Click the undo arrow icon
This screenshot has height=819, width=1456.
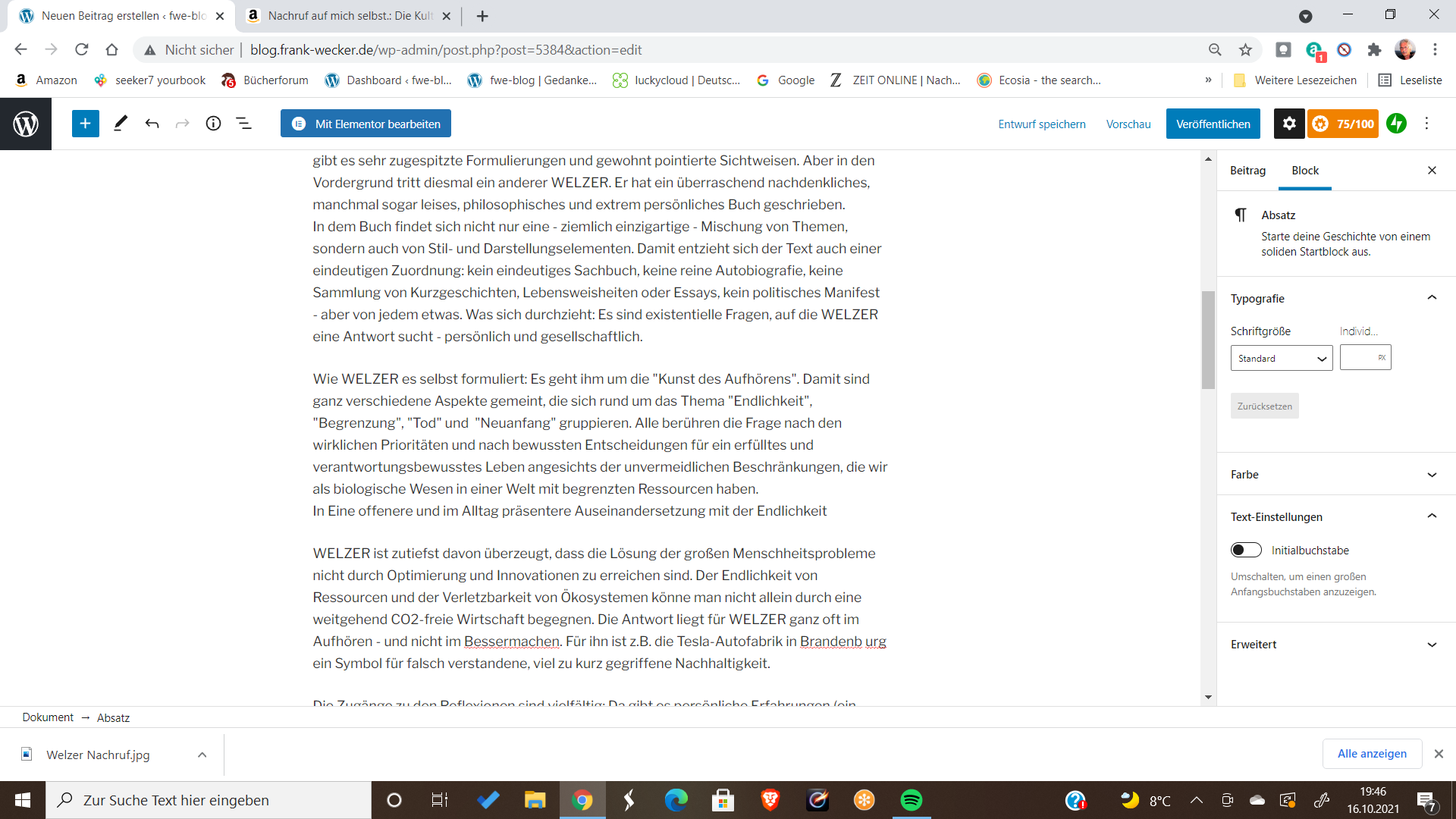pos(152,124)
